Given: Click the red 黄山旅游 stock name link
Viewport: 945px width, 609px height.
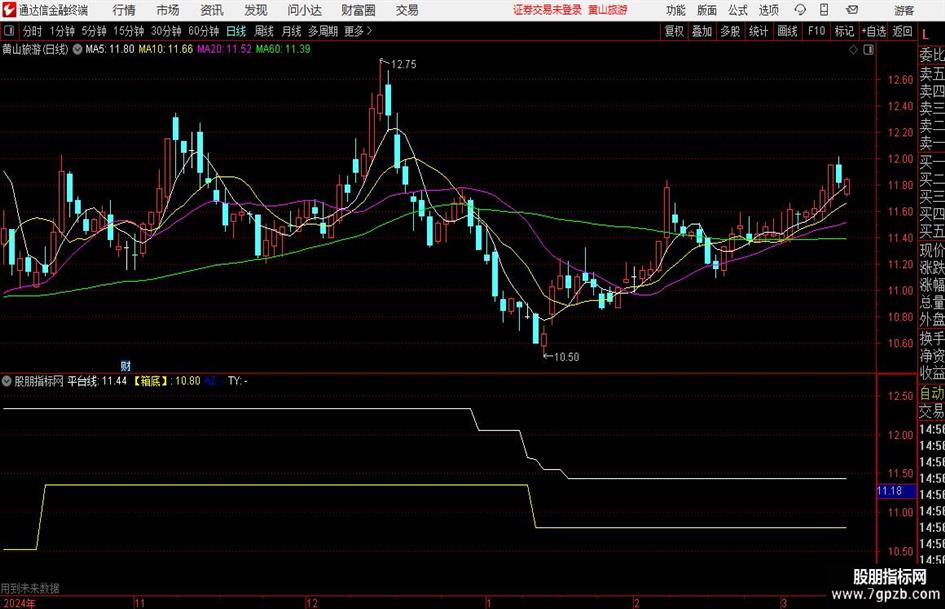Looking at the screenshot, I should click(x=608, y=10).
